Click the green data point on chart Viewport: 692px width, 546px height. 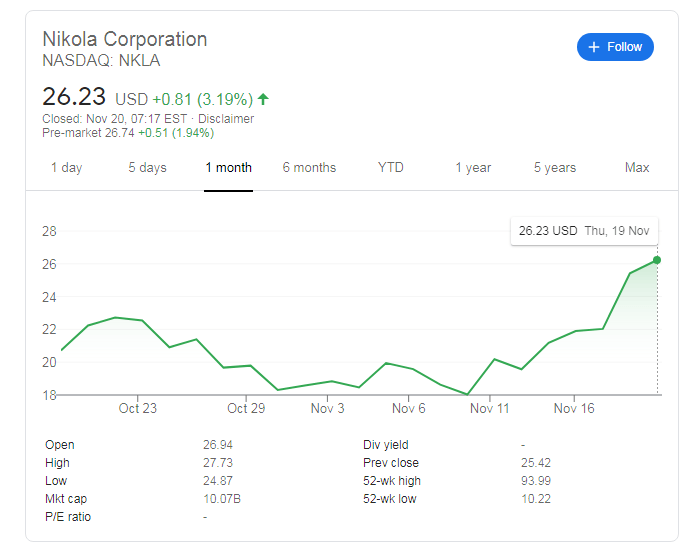657,260
